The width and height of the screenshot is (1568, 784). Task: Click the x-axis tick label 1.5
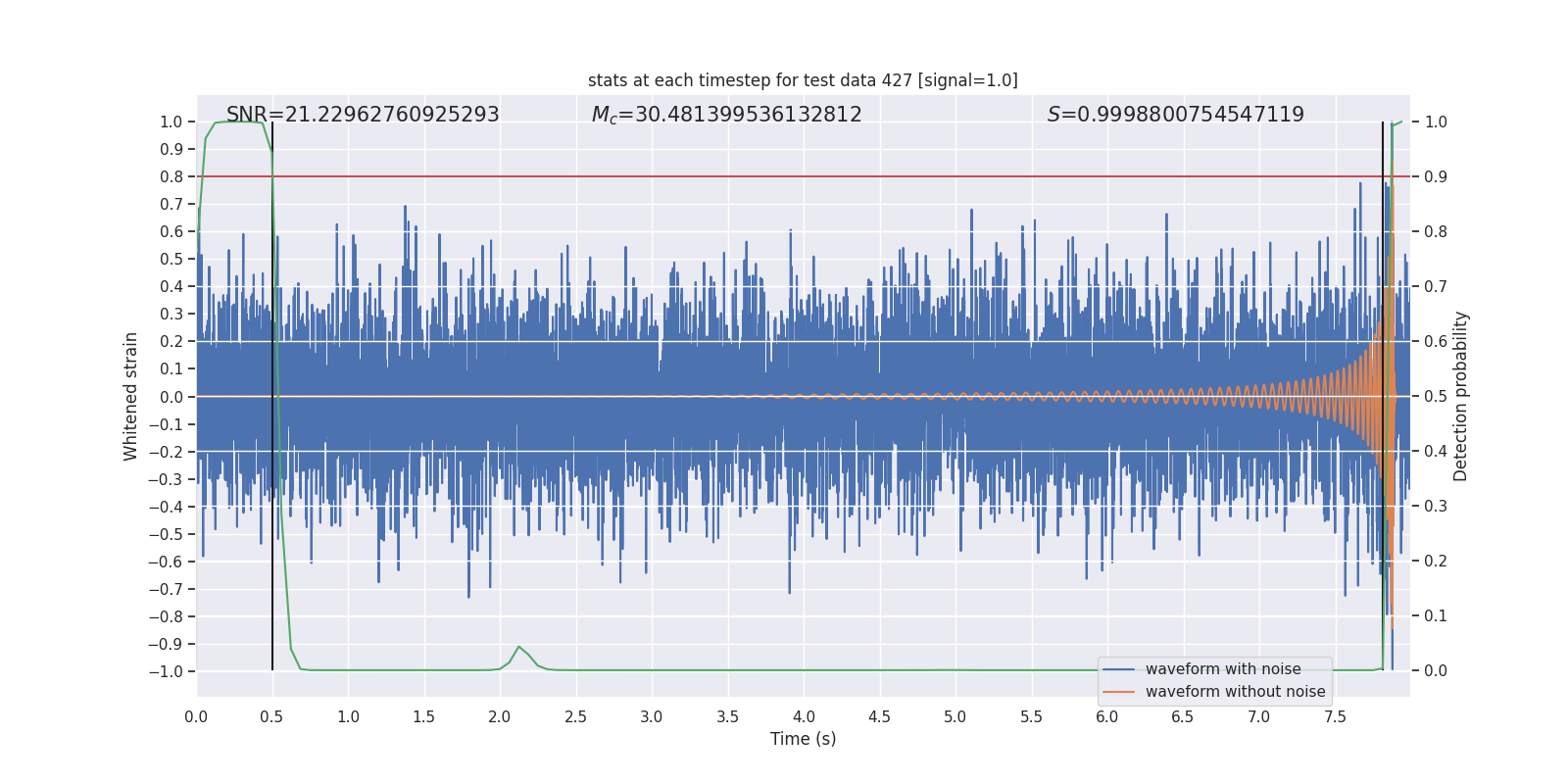[423, 717]
